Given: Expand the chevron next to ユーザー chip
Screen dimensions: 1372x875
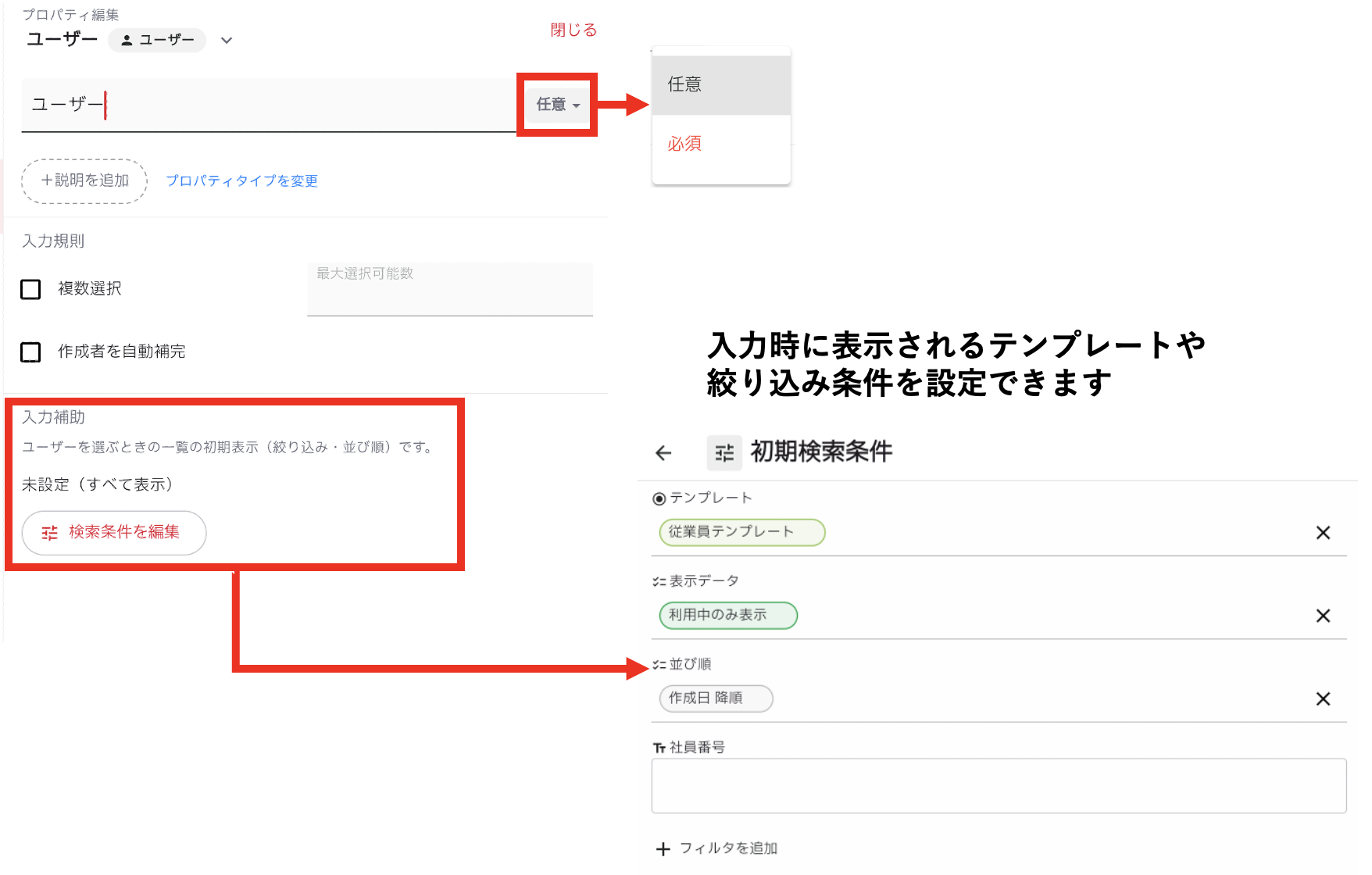Looking at the screenshot, I should tap(227, 41).
